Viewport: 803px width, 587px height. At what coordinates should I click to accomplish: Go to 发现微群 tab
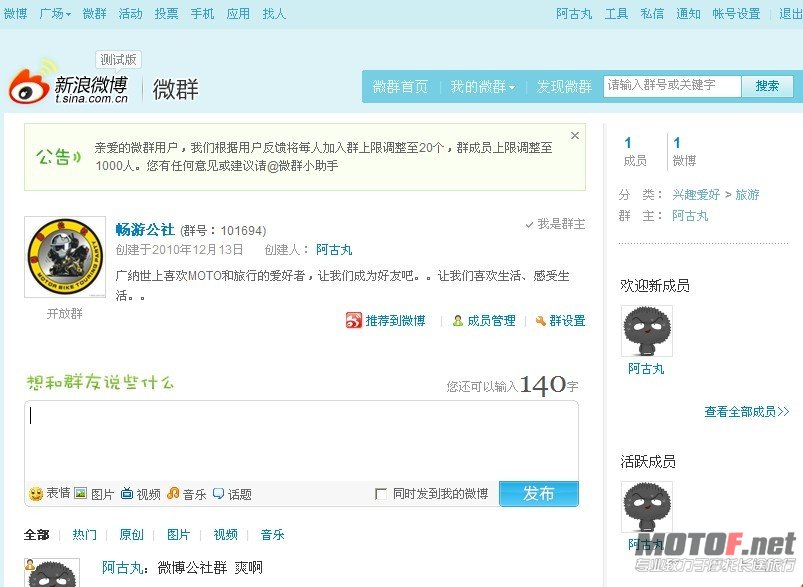point(564,87)
